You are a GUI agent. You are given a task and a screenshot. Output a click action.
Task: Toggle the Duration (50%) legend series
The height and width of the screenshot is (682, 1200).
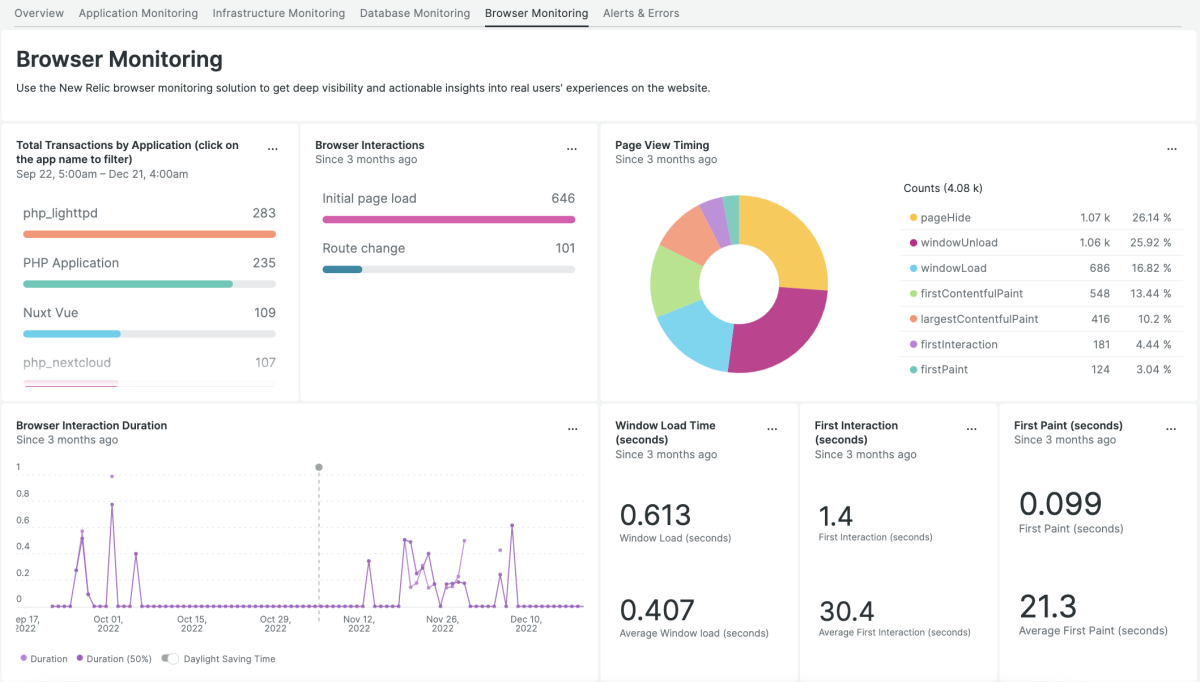115,659
